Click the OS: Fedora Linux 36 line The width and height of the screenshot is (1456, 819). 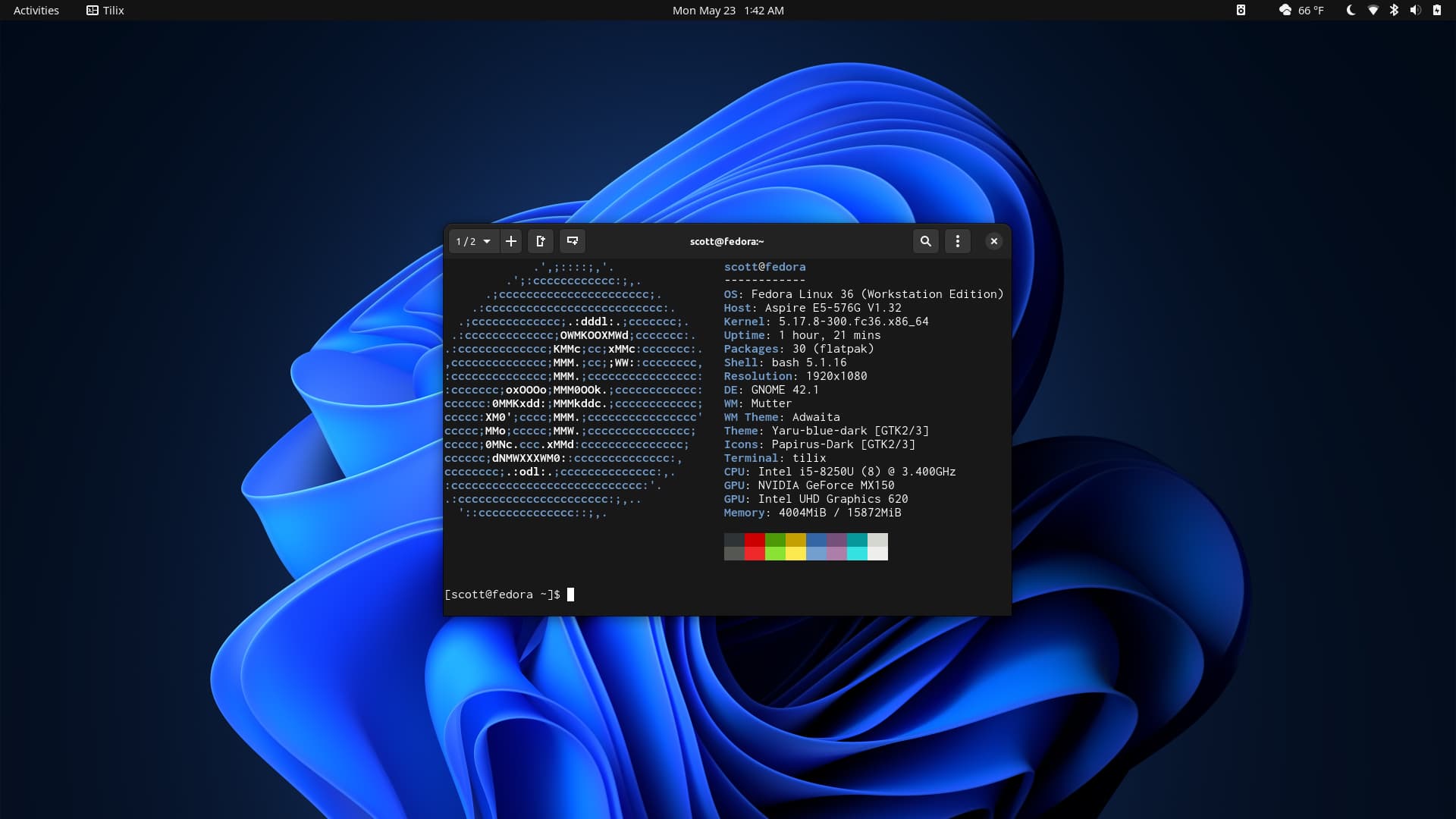[863, 294]
